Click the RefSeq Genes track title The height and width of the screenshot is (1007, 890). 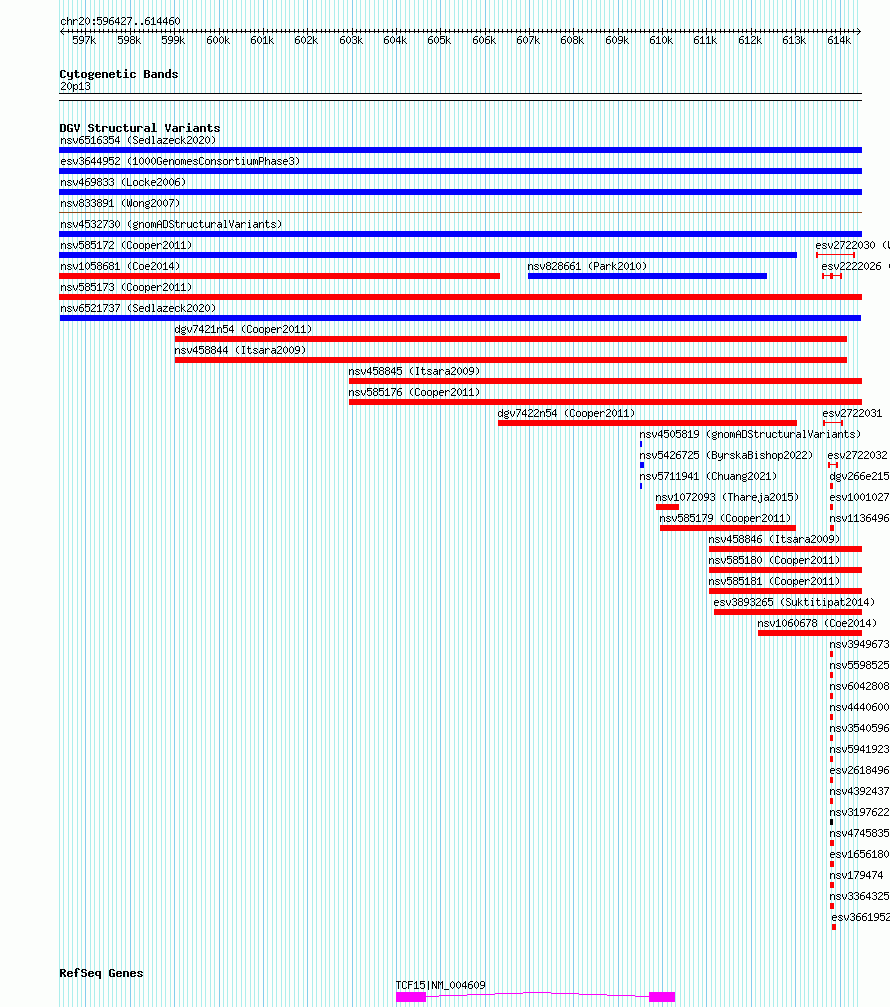101,973
